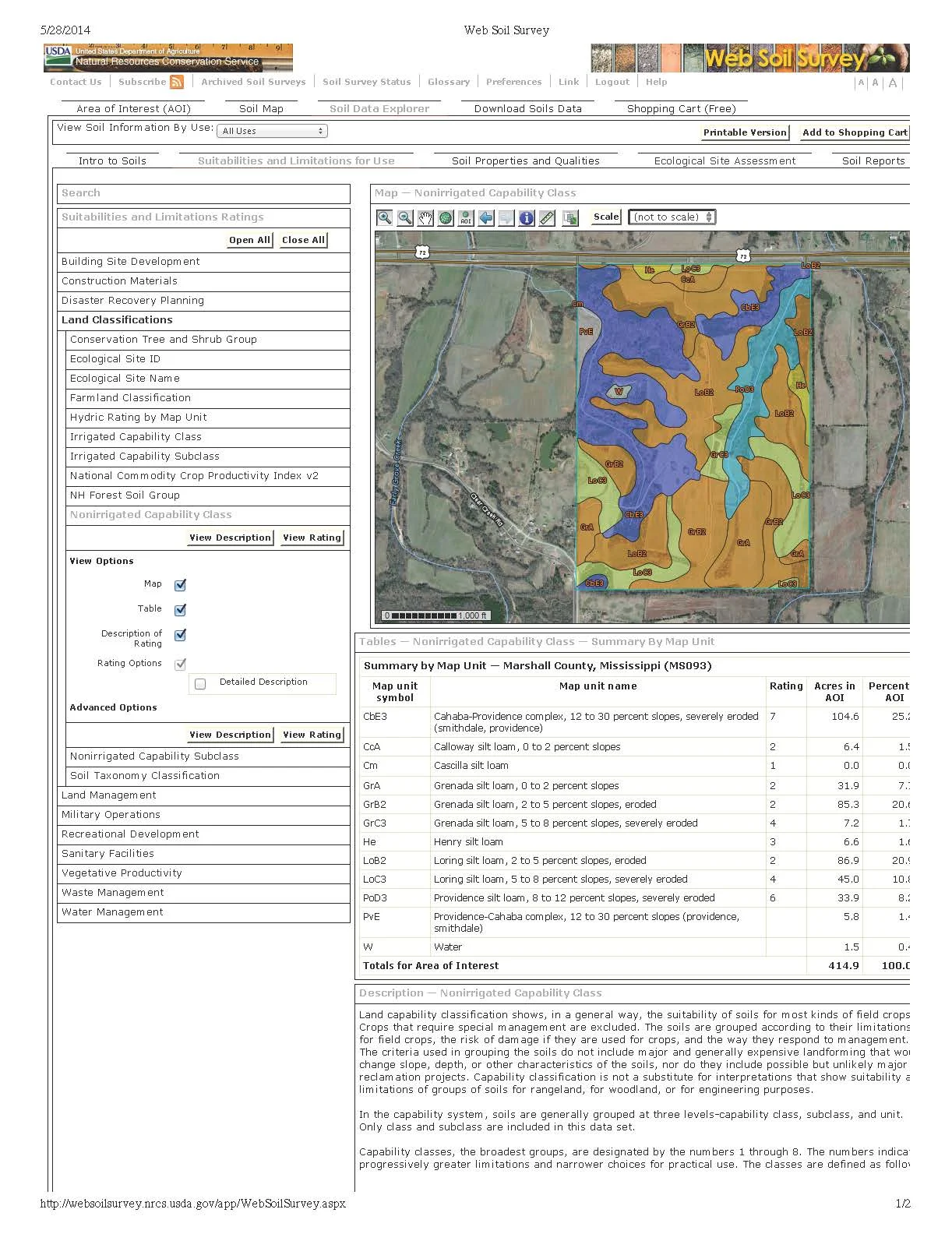
Task: Uncheck the Map view option
Action: click(180, 585)
